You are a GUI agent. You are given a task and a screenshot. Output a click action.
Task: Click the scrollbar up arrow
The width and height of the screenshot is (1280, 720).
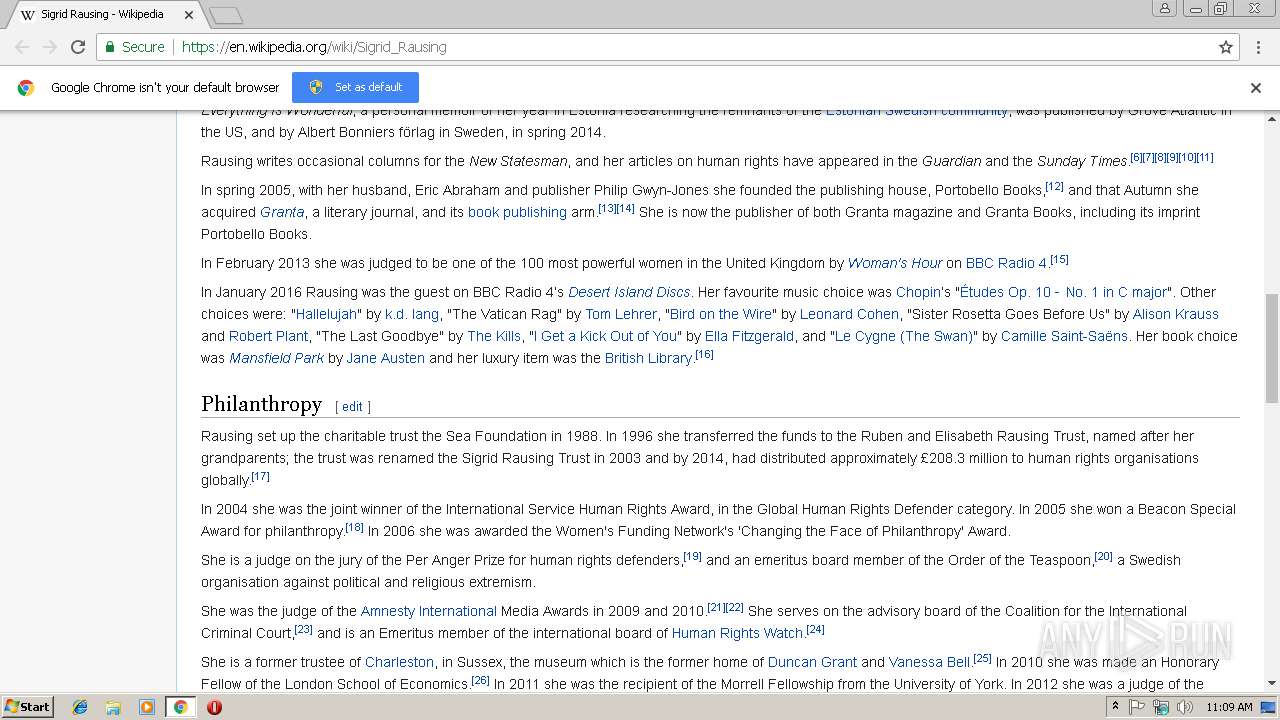(x=1272, y=118)
